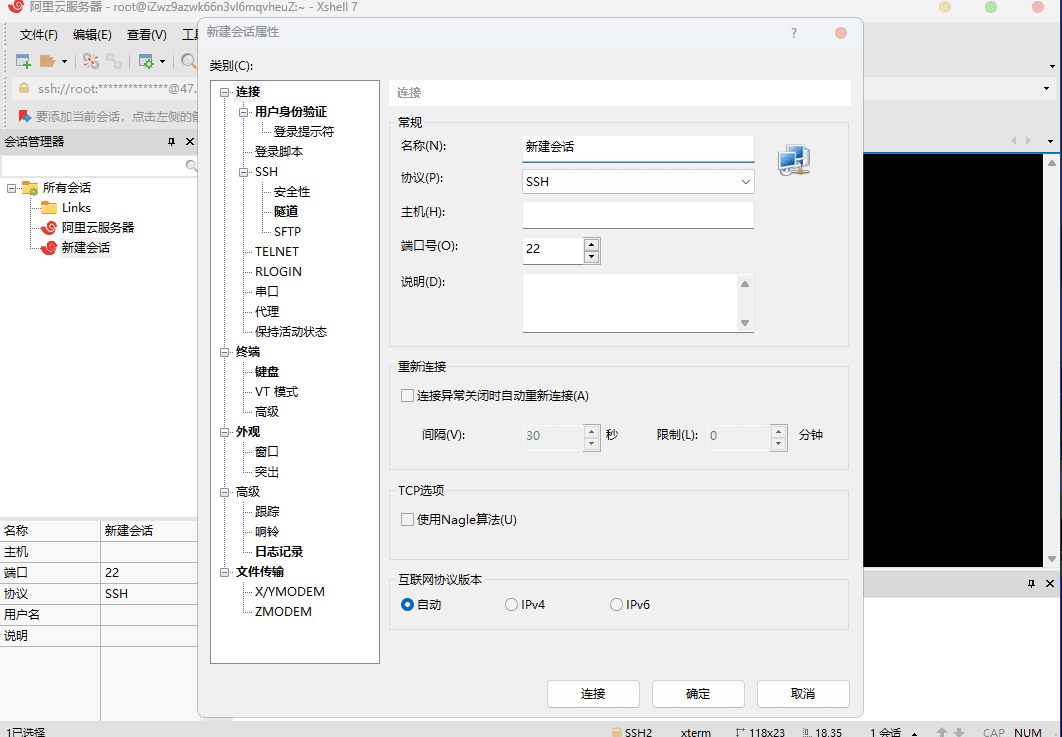The width and height of the screenshot is (1062, 737).
Task: Collapse the 用户身份验证 tree node
Action: click(x=244, y=112)
